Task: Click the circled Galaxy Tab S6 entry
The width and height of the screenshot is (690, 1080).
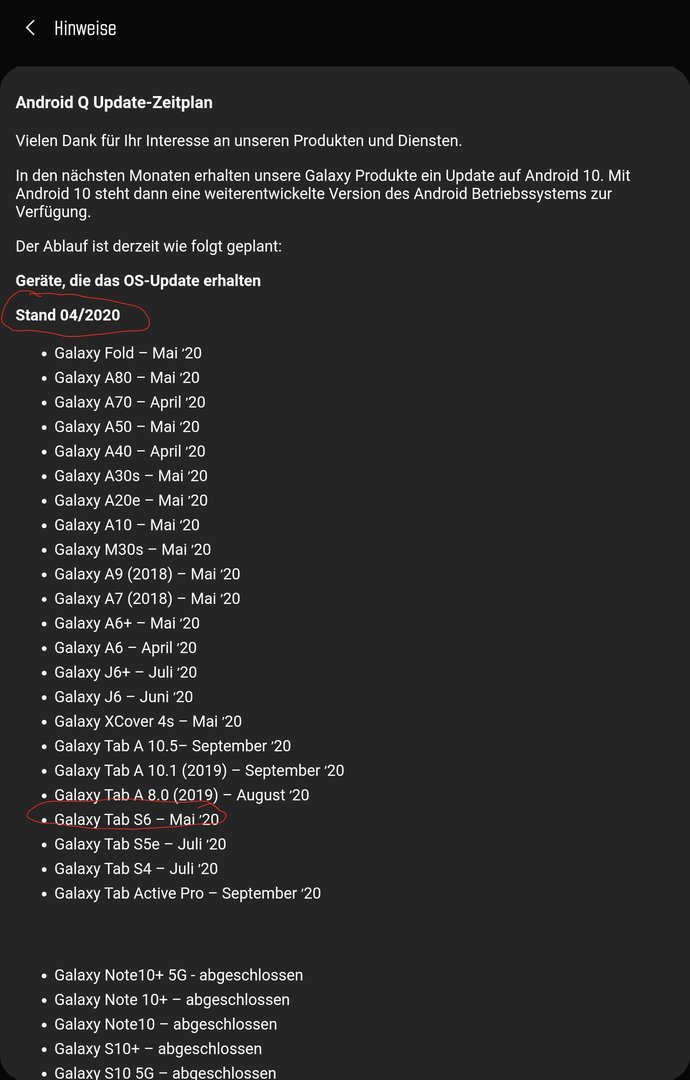Action: [136, 820]
